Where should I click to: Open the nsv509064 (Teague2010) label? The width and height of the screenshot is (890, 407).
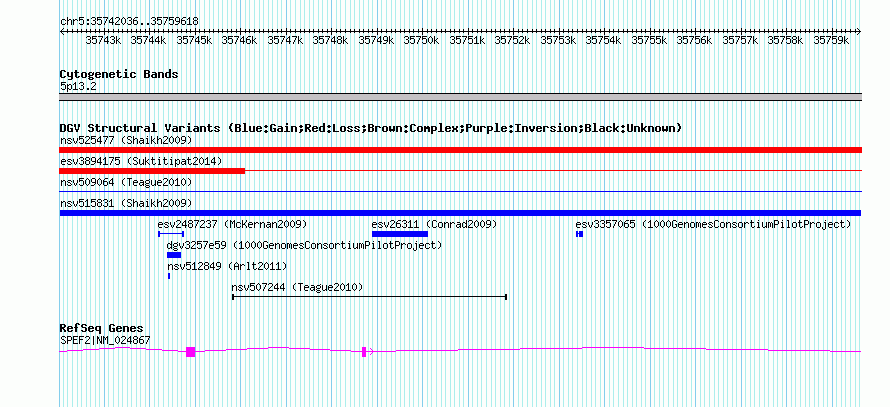tap(126, 182)
